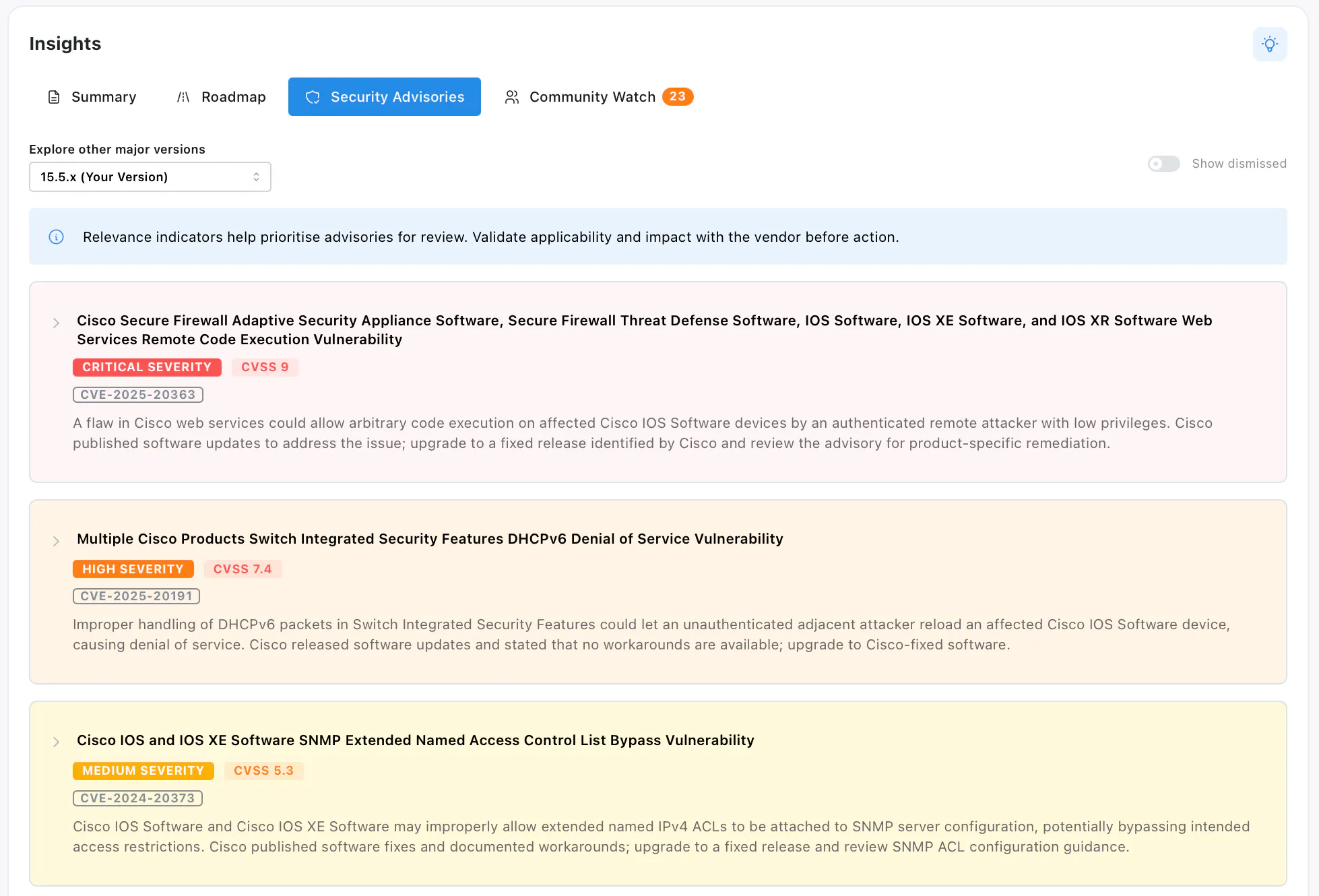Click the Show dismissed label text

1240,164
